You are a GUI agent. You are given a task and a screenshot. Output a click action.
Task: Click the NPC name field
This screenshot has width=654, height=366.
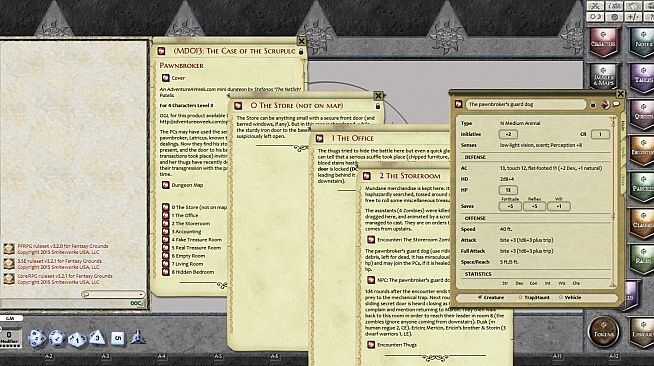526,104
